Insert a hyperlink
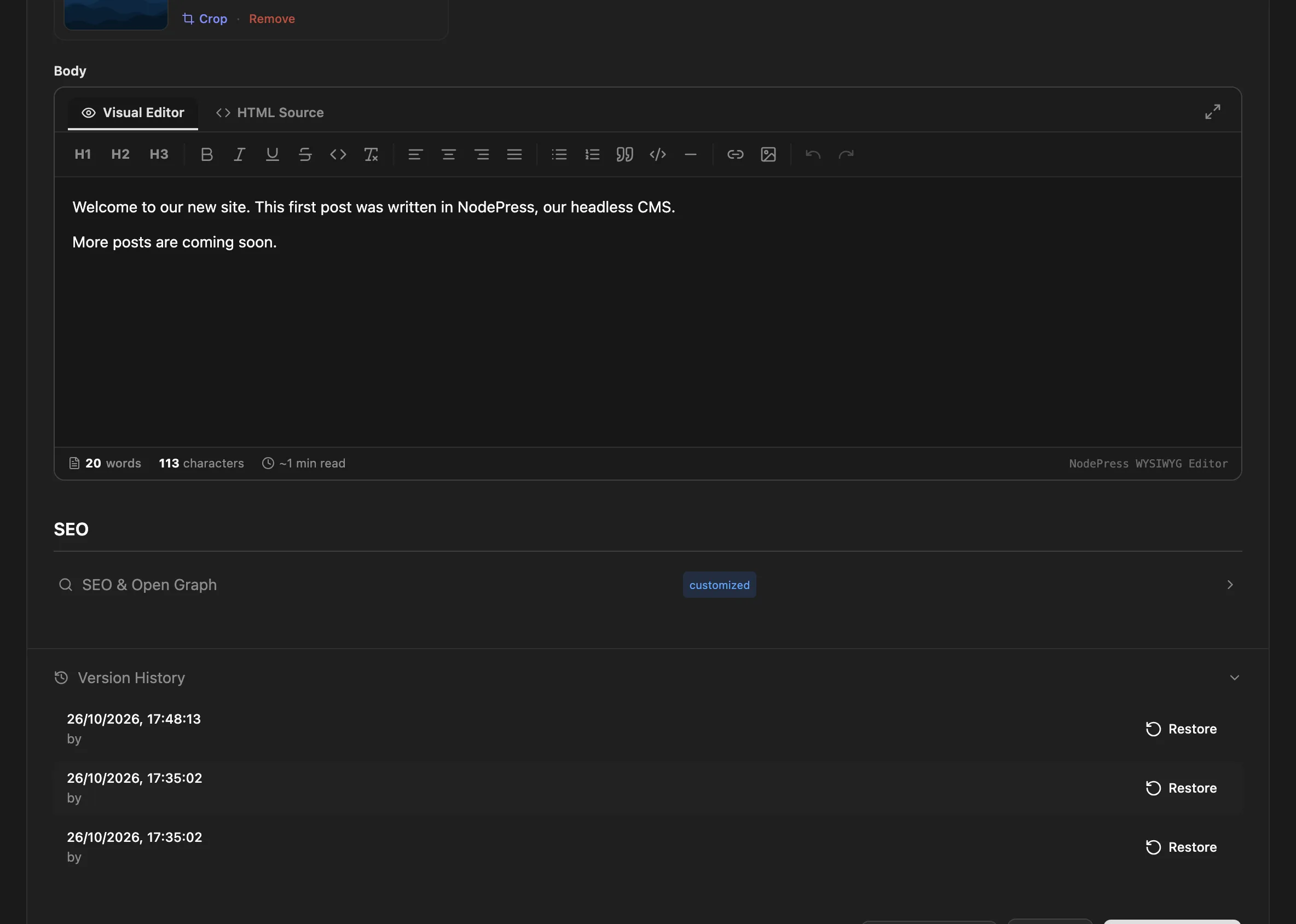 (735, 154)
